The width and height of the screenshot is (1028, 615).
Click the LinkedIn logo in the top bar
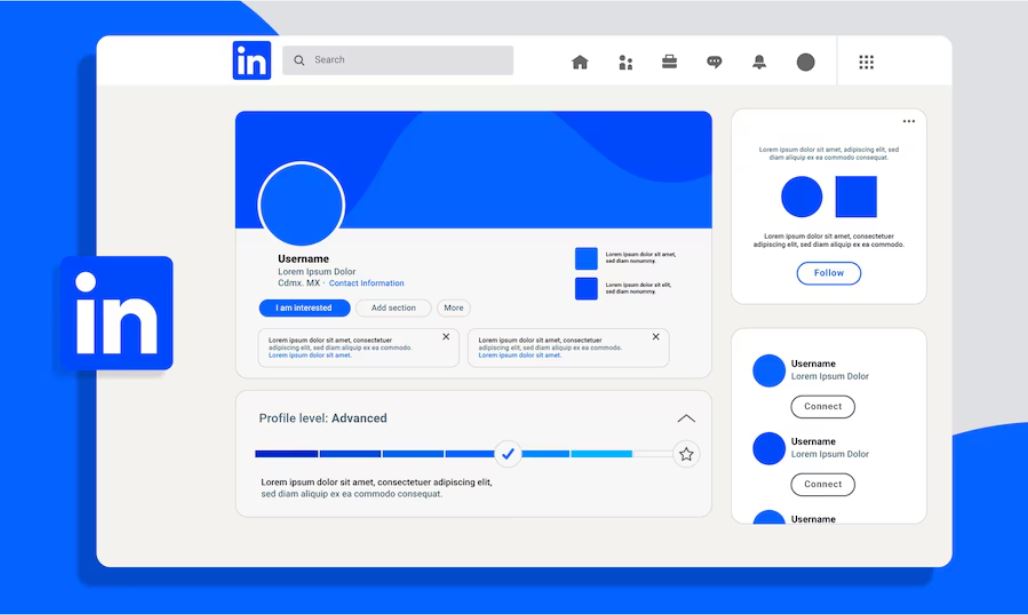pyautogui.click(x=252, y=60)
